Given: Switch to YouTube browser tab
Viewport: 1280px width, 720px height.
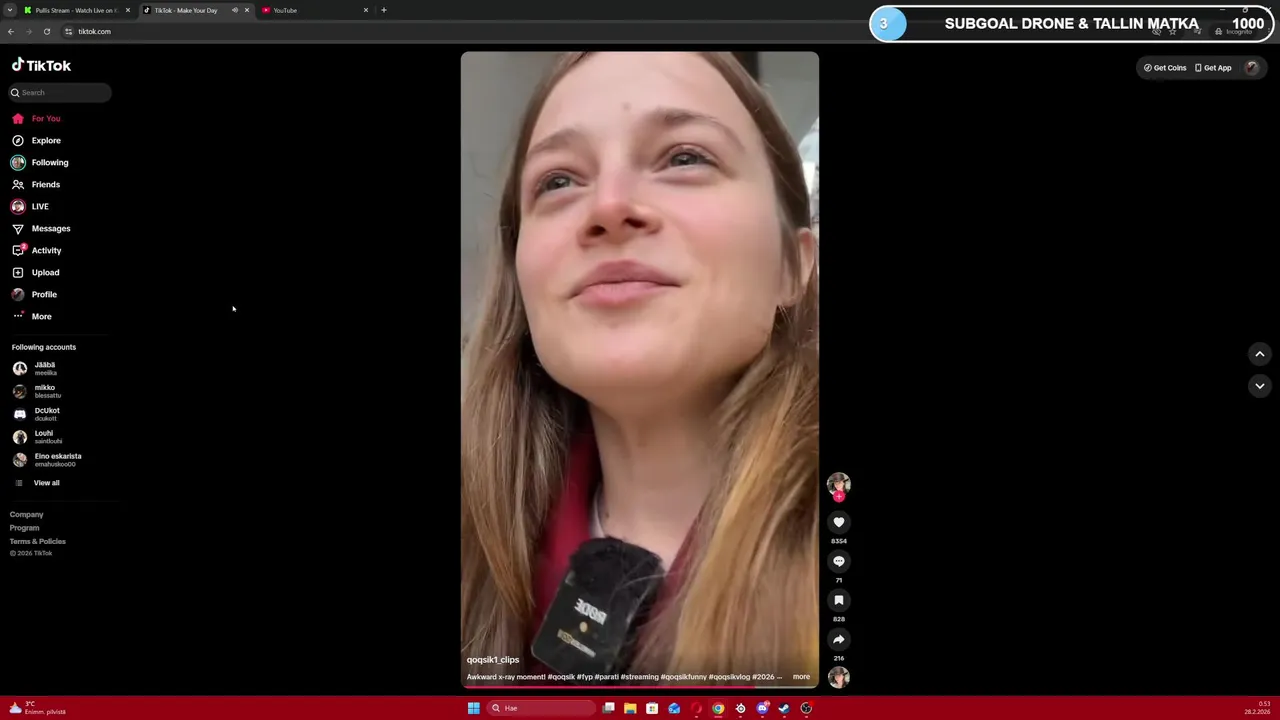Looking at the screenshot, I should 315,10.
